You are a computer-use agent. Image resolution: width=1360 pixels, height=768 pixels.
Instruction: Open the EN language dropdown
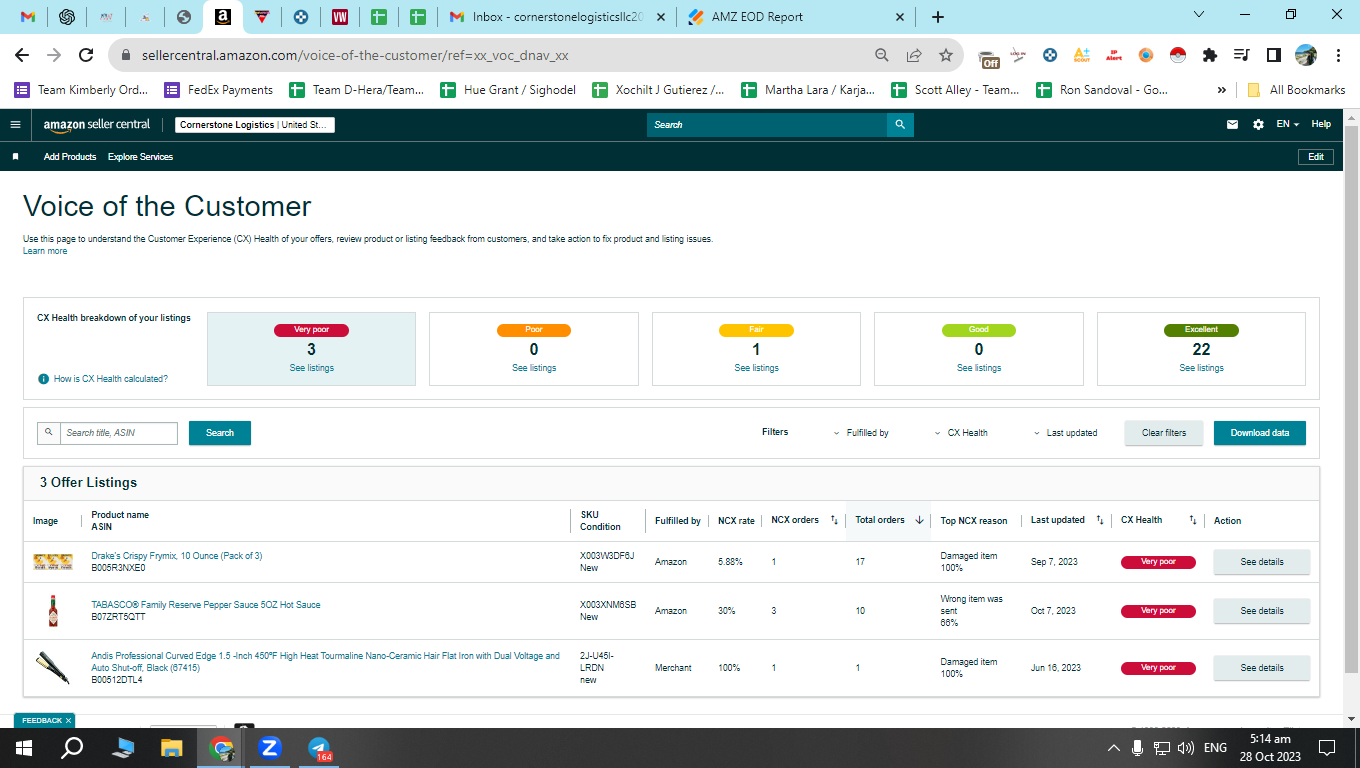pyautogui.click(x=1287, y=125)
